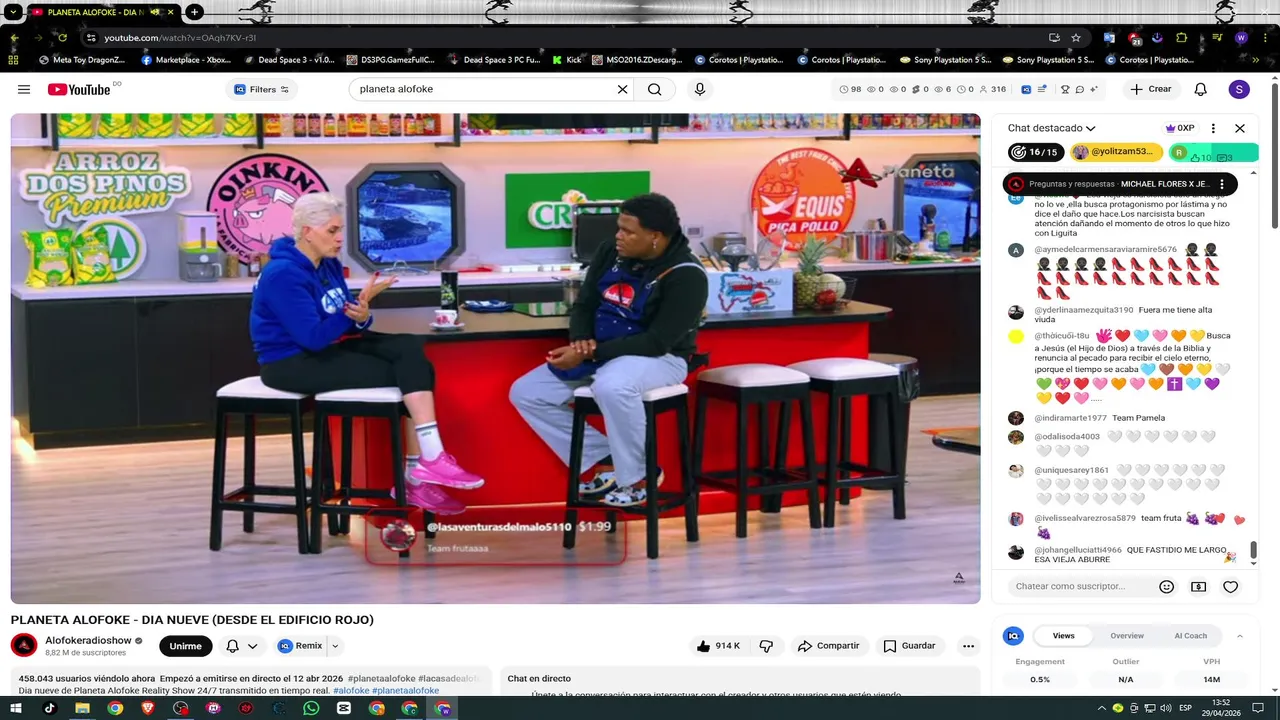Click the Compartir share button
The height and width of the screenshot is (720, 1280).
pyautogui.click(x=828, y=646)
